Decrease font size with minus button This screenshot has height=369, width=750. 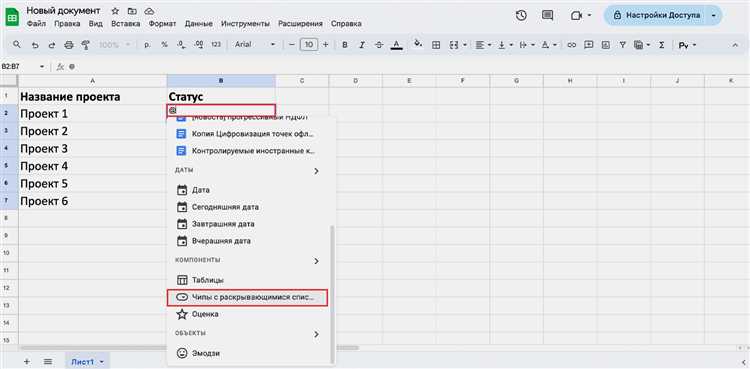(291, 45)
